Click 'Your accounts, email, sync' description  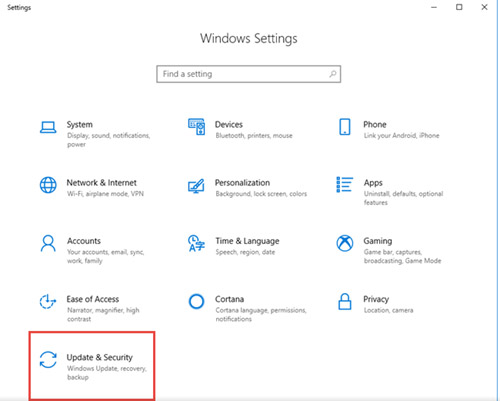click(x=105, y=256)
